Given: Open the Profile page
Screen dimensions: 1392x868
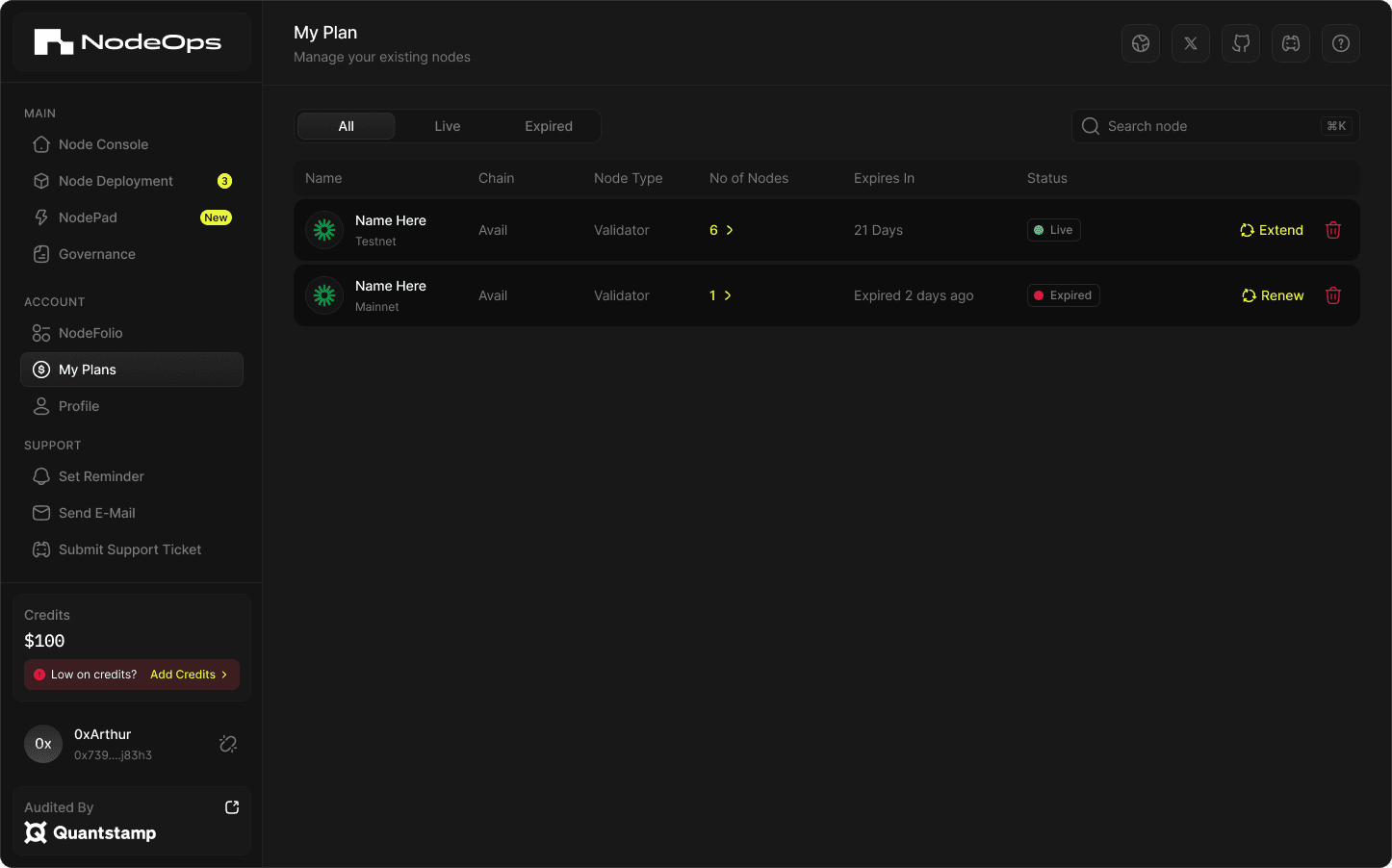Looking at the screenshot, I should pos(132,406).
